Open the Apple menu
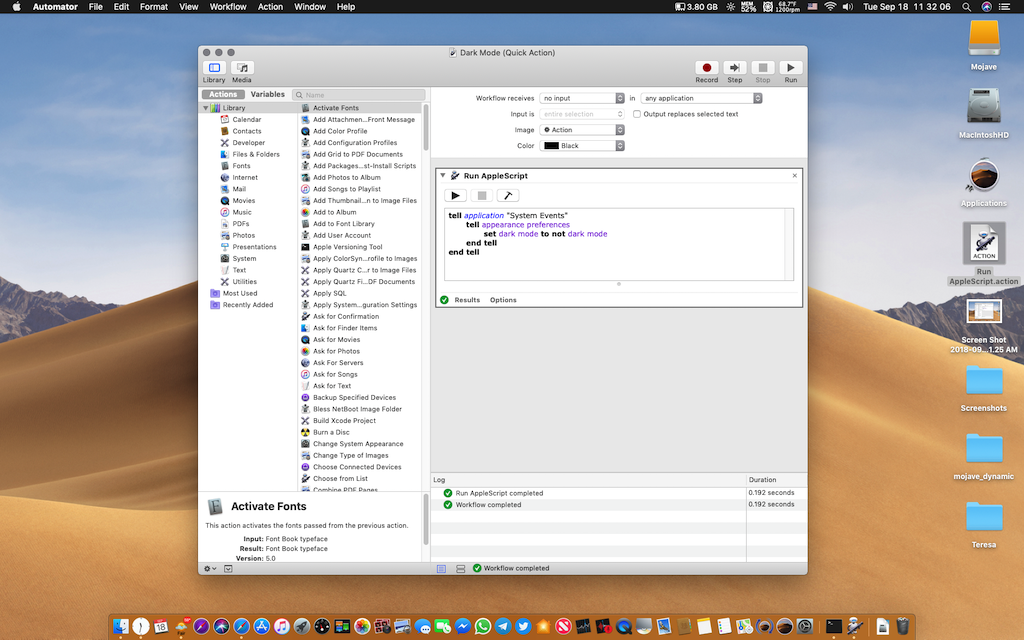The image size is (1024, 640). tap(16, 7)
